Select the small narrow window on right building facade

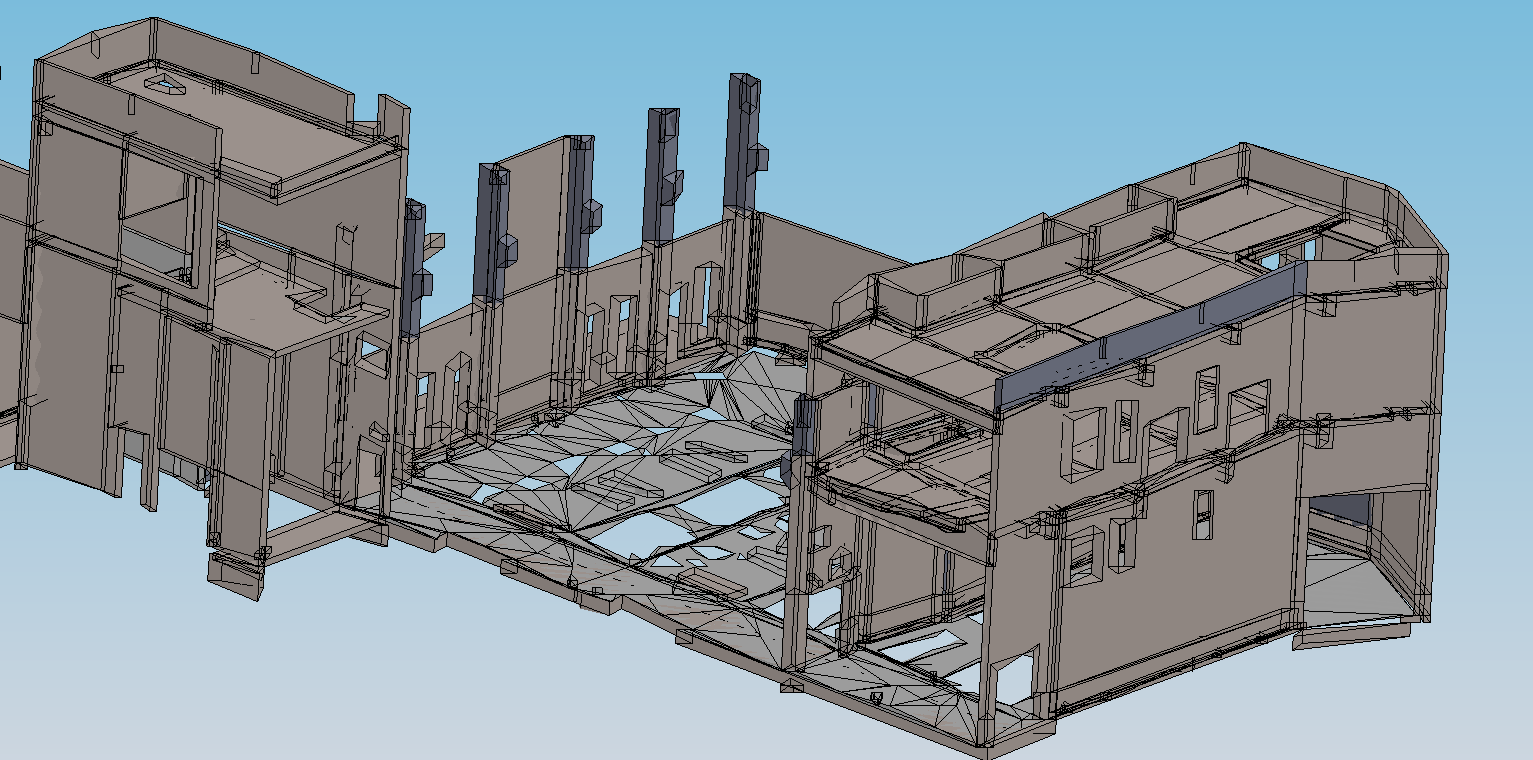pos(1204,514)
